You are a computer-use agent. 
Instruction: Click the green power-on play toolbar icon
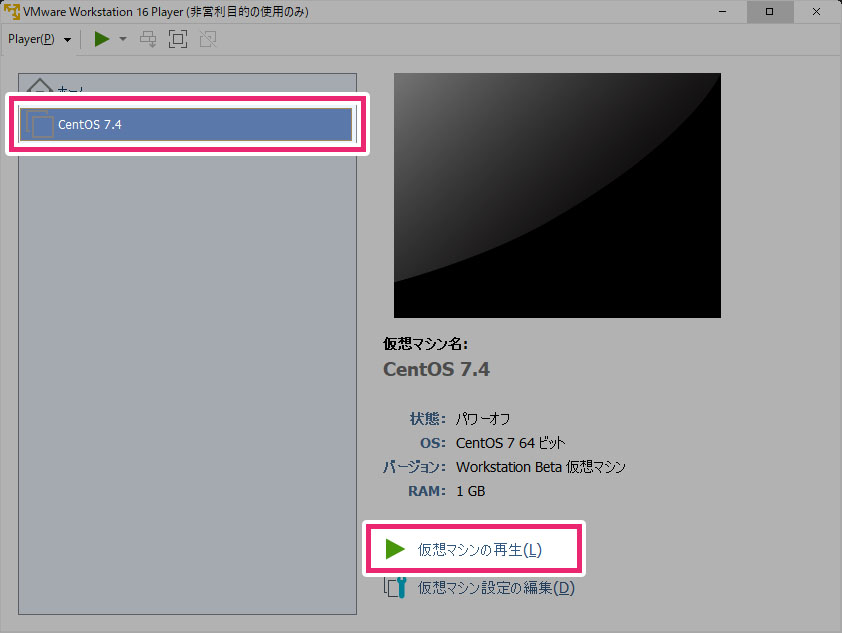click(101, 39)
